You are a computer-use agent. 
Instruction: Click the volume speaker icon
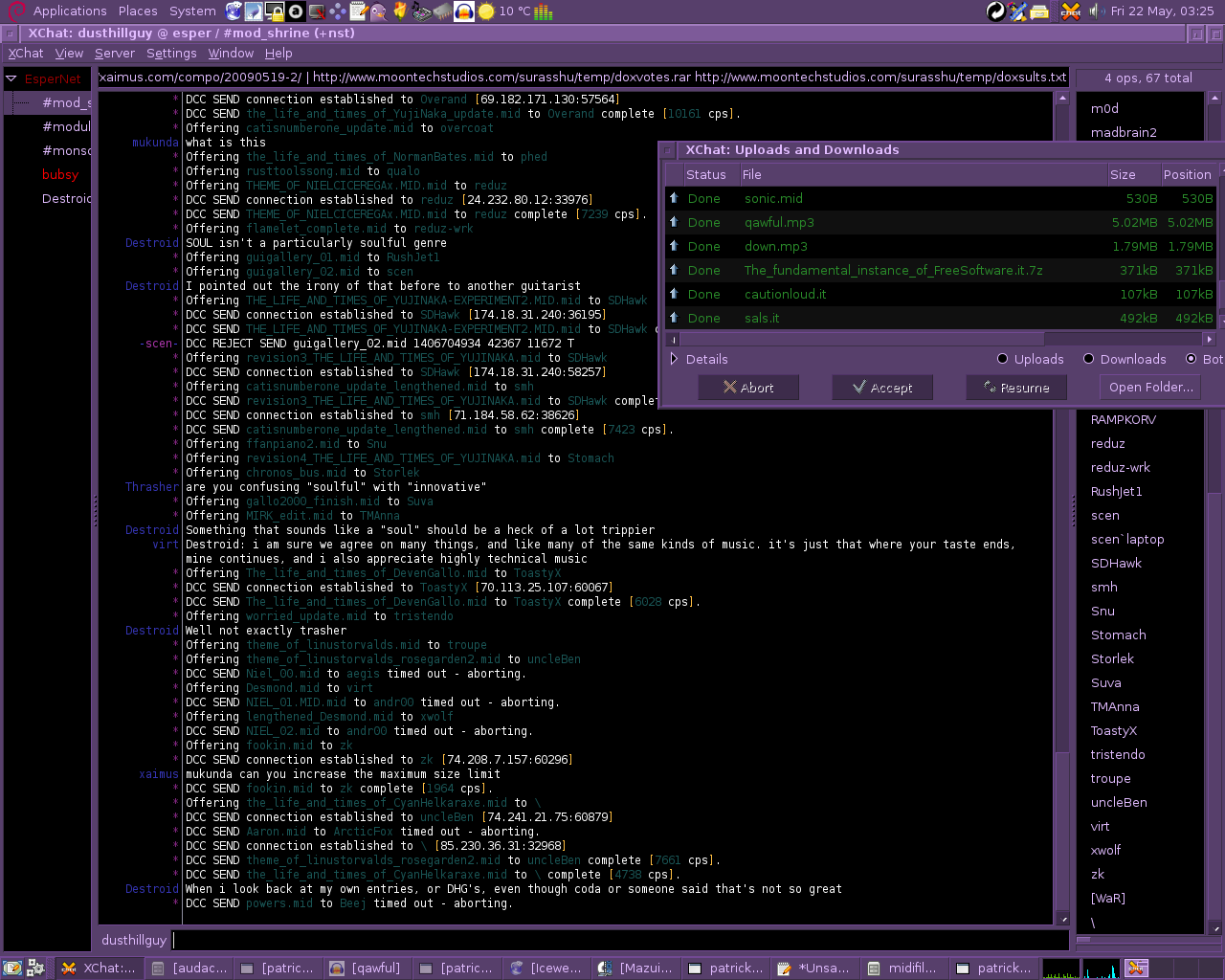point(1096,11)
